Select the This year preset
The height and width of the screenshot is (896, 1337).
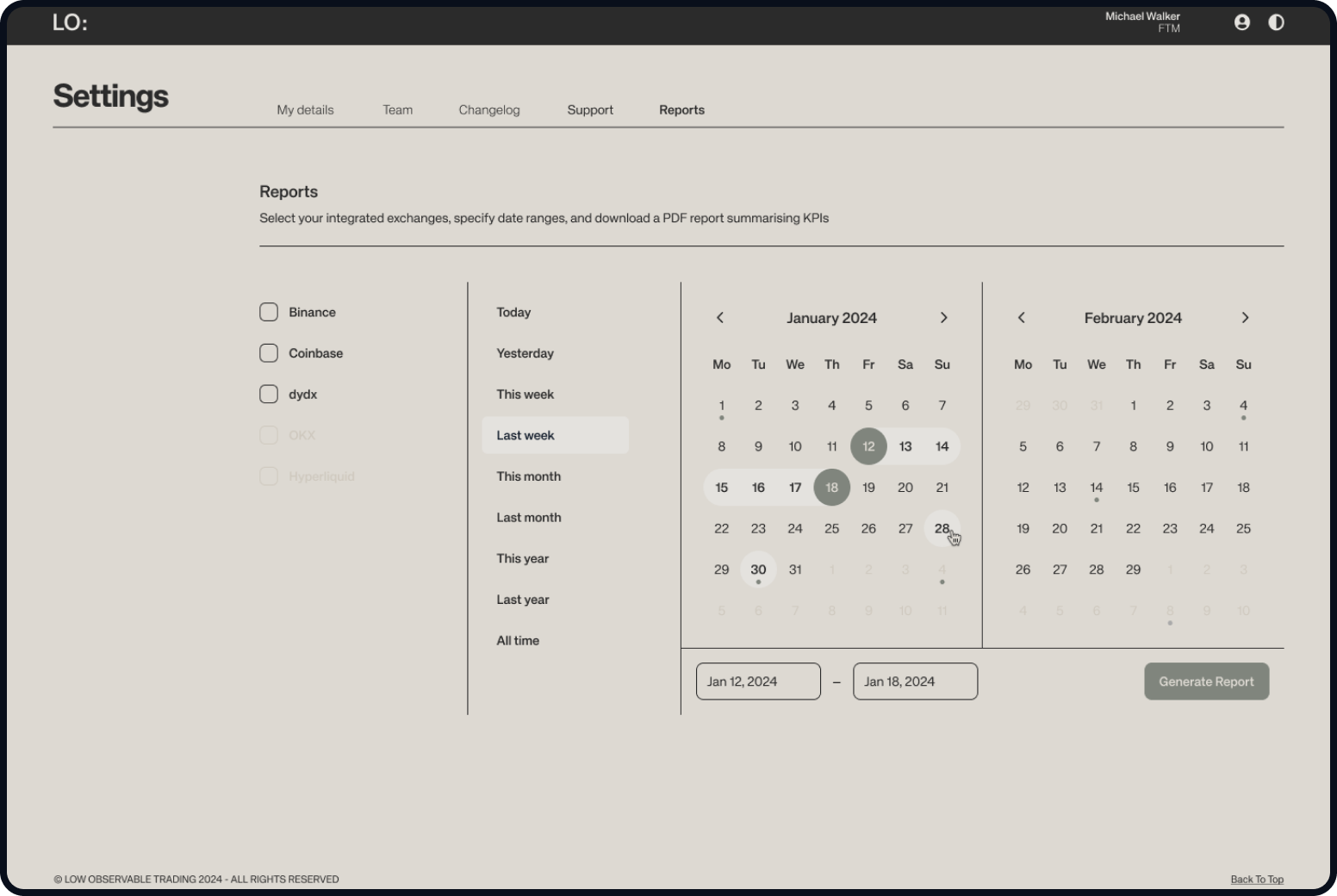522,558
